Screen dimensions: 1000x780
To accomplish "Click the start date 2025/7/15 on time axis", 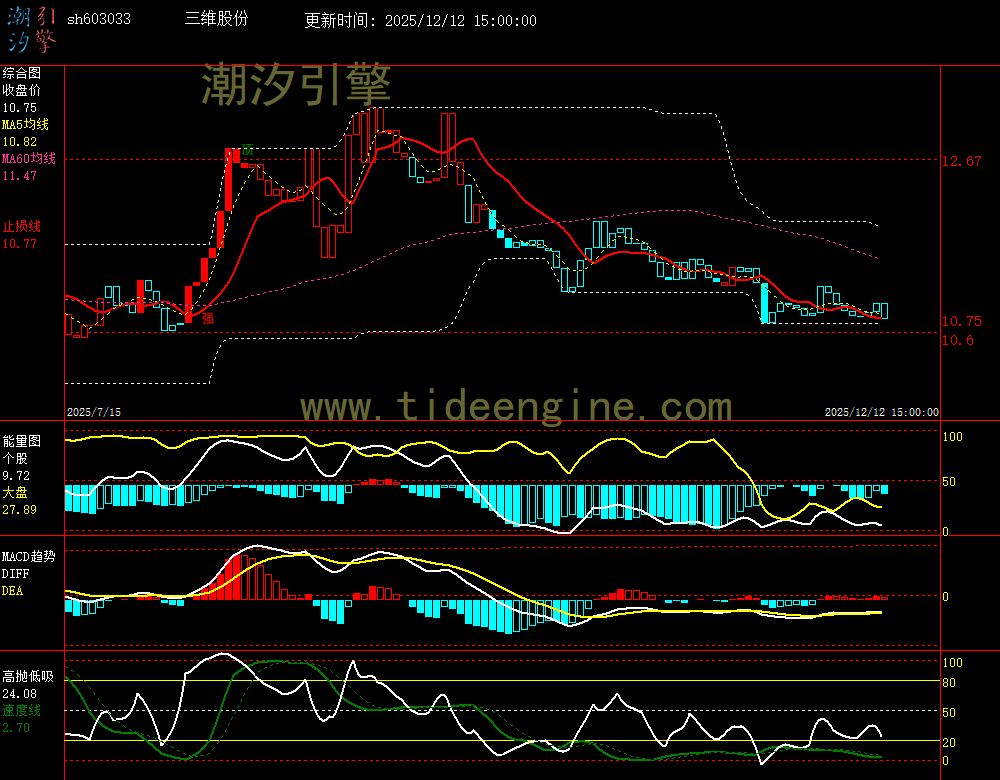I will [93, 412].
